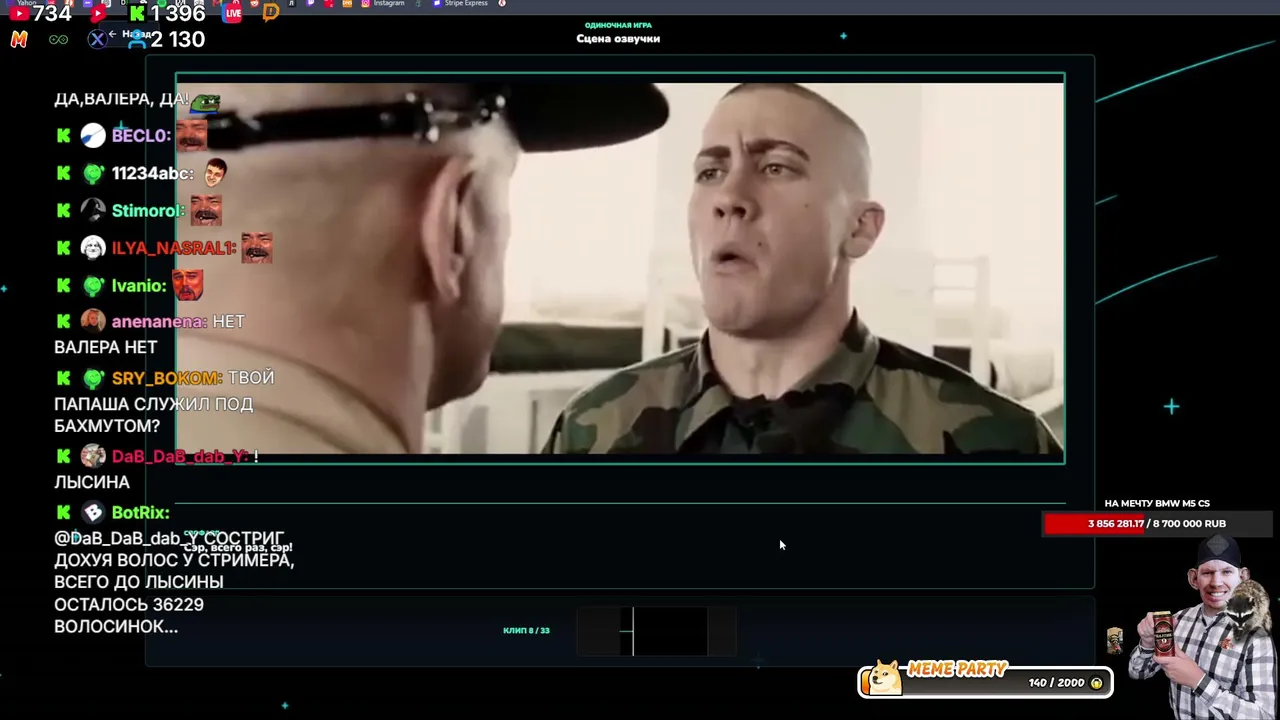
Task: Click the Сцена озвучки heading
Action: click(618, 39)
